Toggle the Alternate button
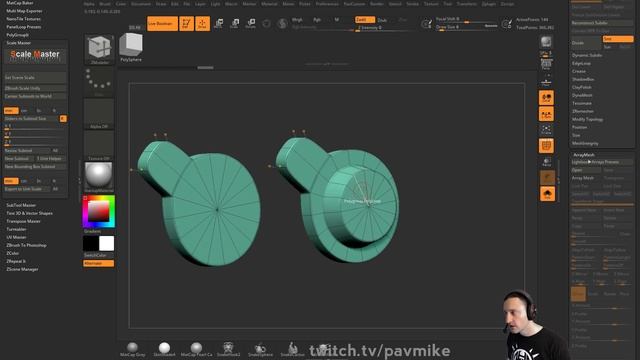Viewport: 640px width, 360px height. click(x=98, y=264)
